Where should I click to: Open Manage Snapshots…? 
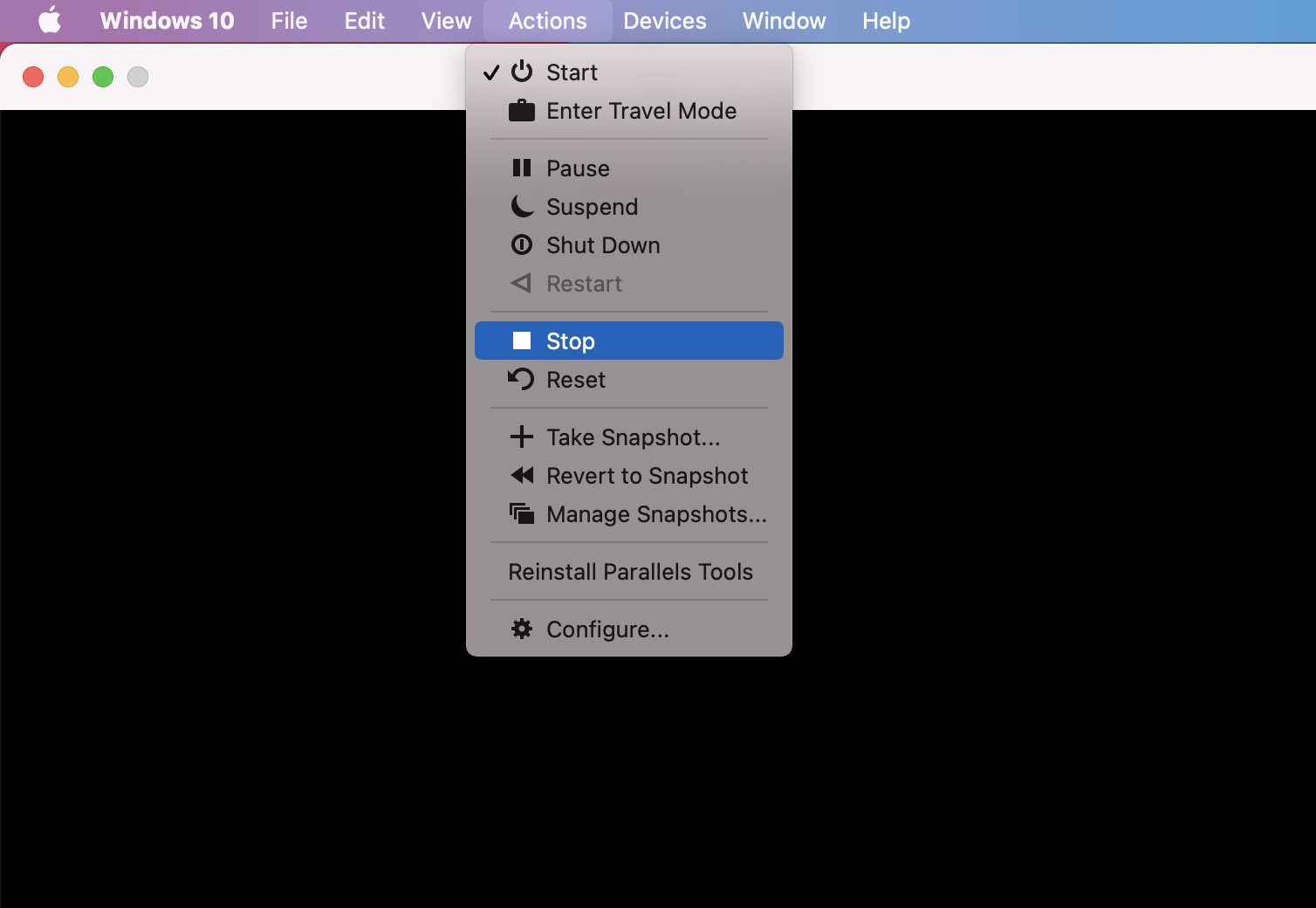click(629, 513)
